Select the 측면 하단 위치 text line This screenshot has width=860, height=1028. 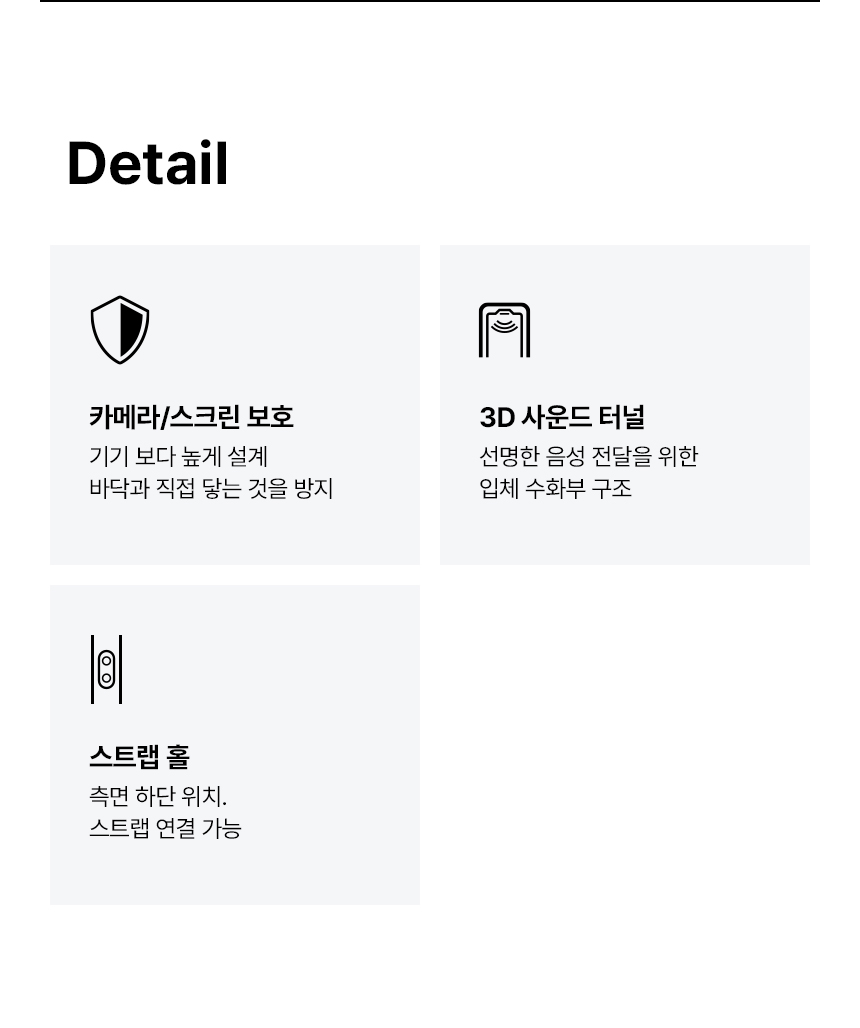158,796
